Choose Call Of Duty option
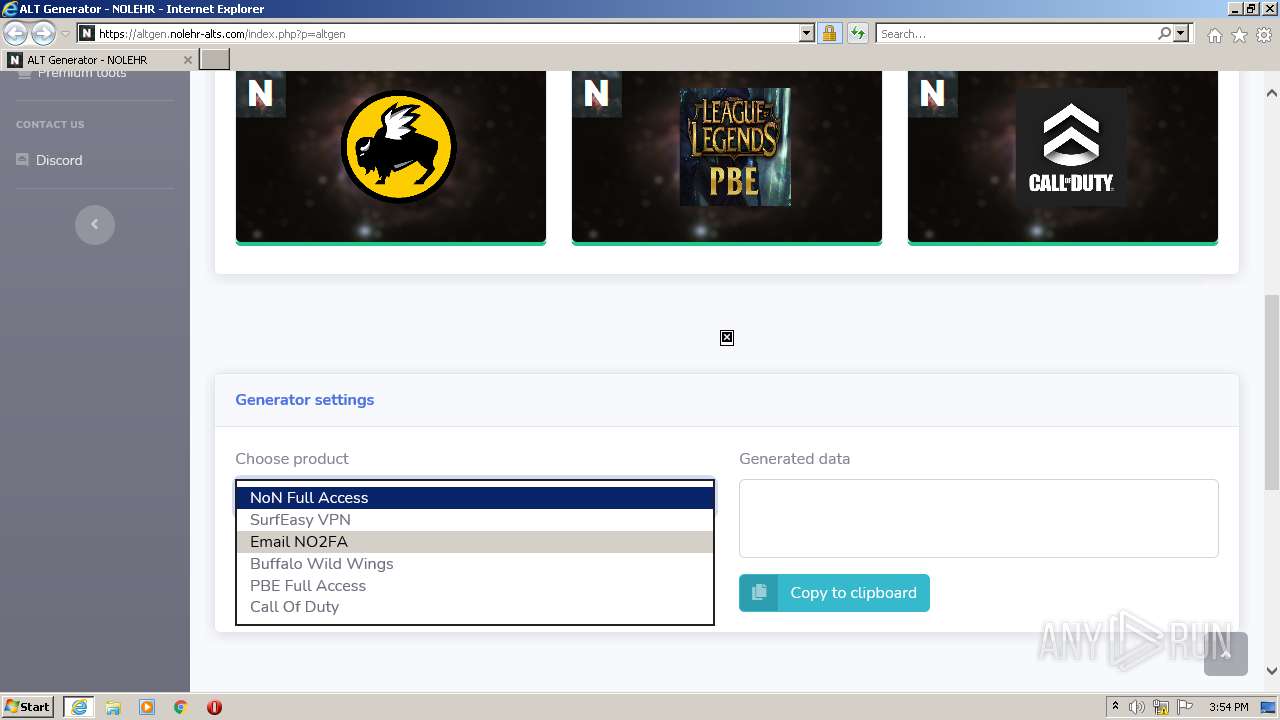1280x720 pixels. click(475, 607)
